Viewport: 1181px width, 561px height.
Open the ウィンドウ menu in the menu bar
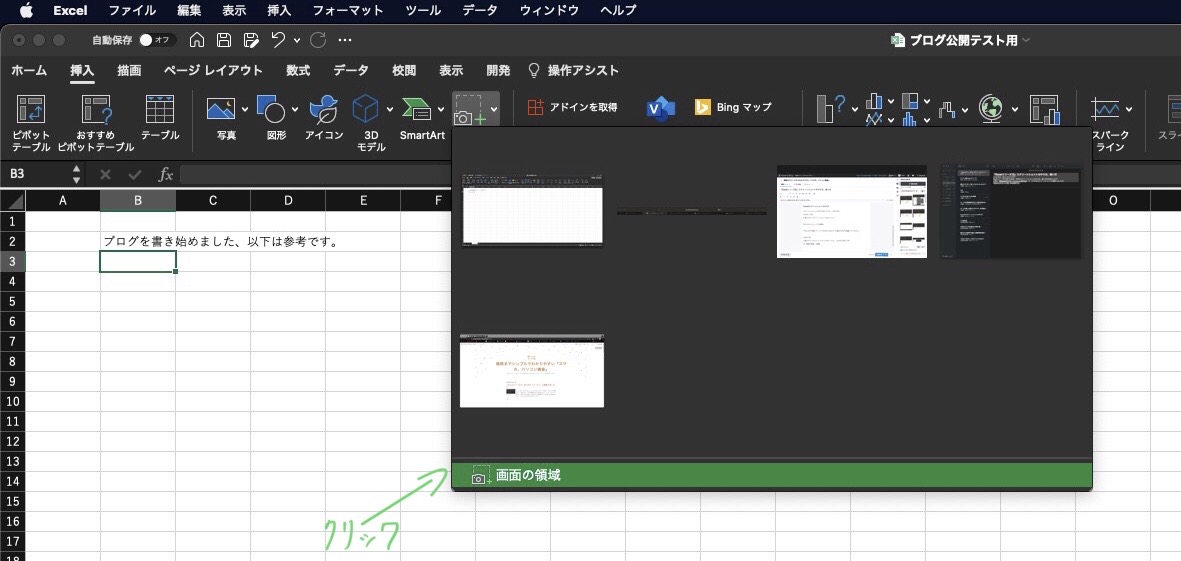coord(549,11)
